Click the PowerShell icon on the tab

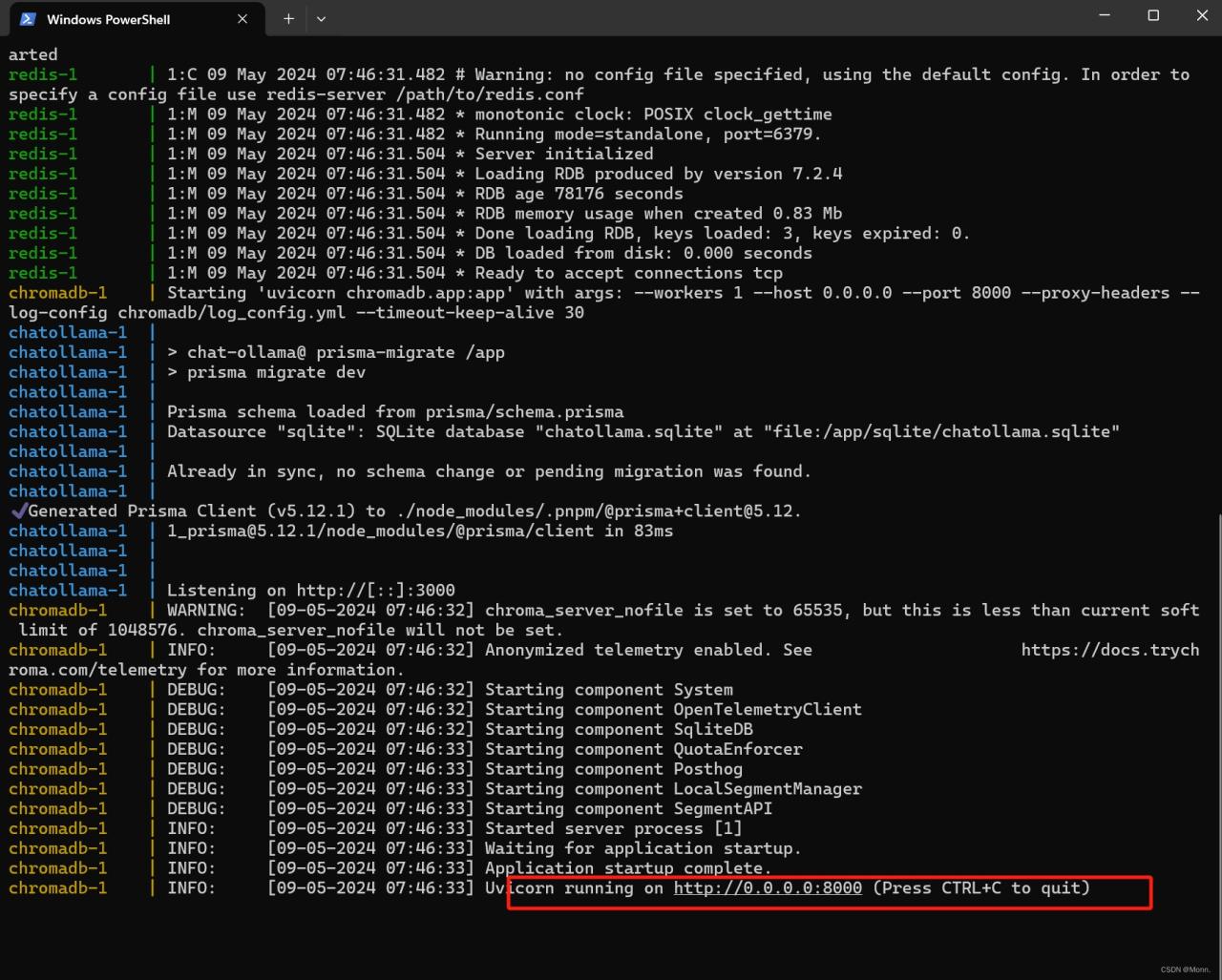30,18
